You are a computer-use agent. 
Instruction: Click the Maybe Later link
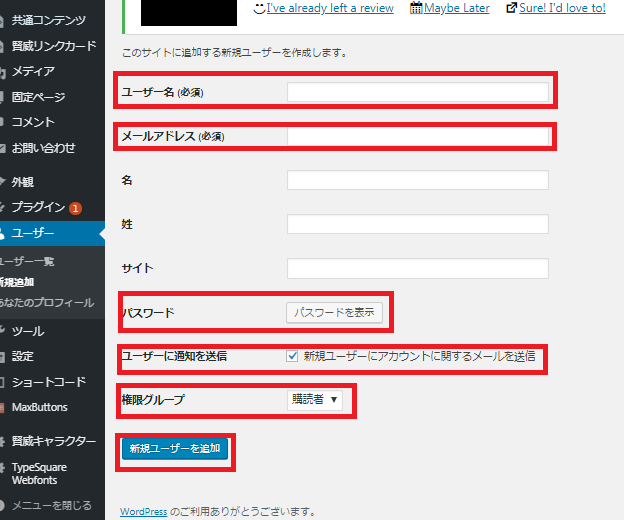[456, 8]
